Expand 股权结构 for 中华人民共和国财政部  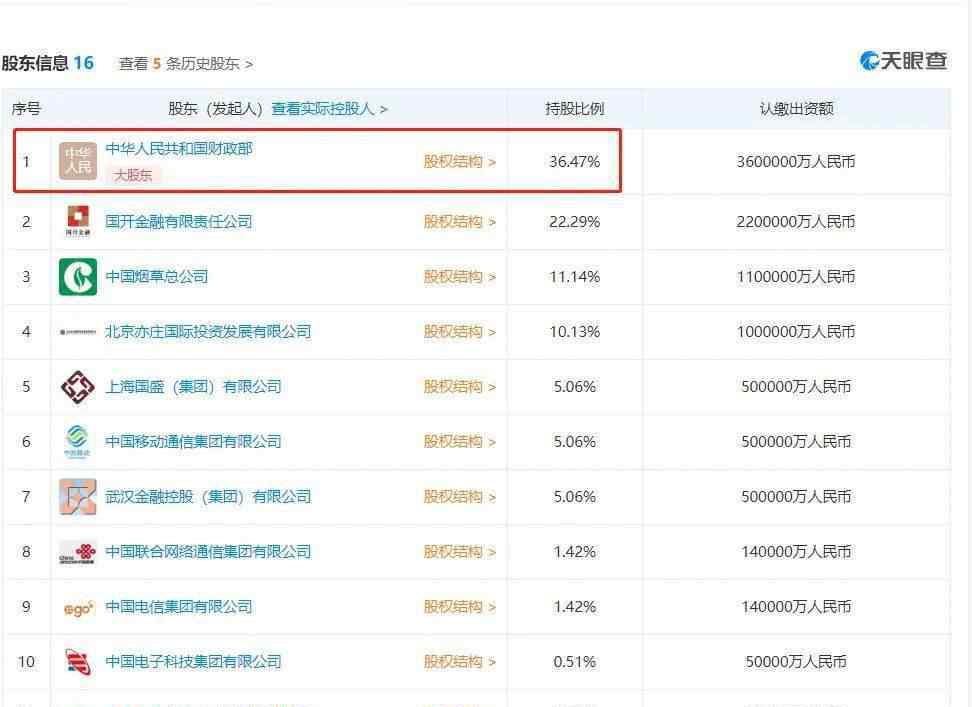click(460, 162)
